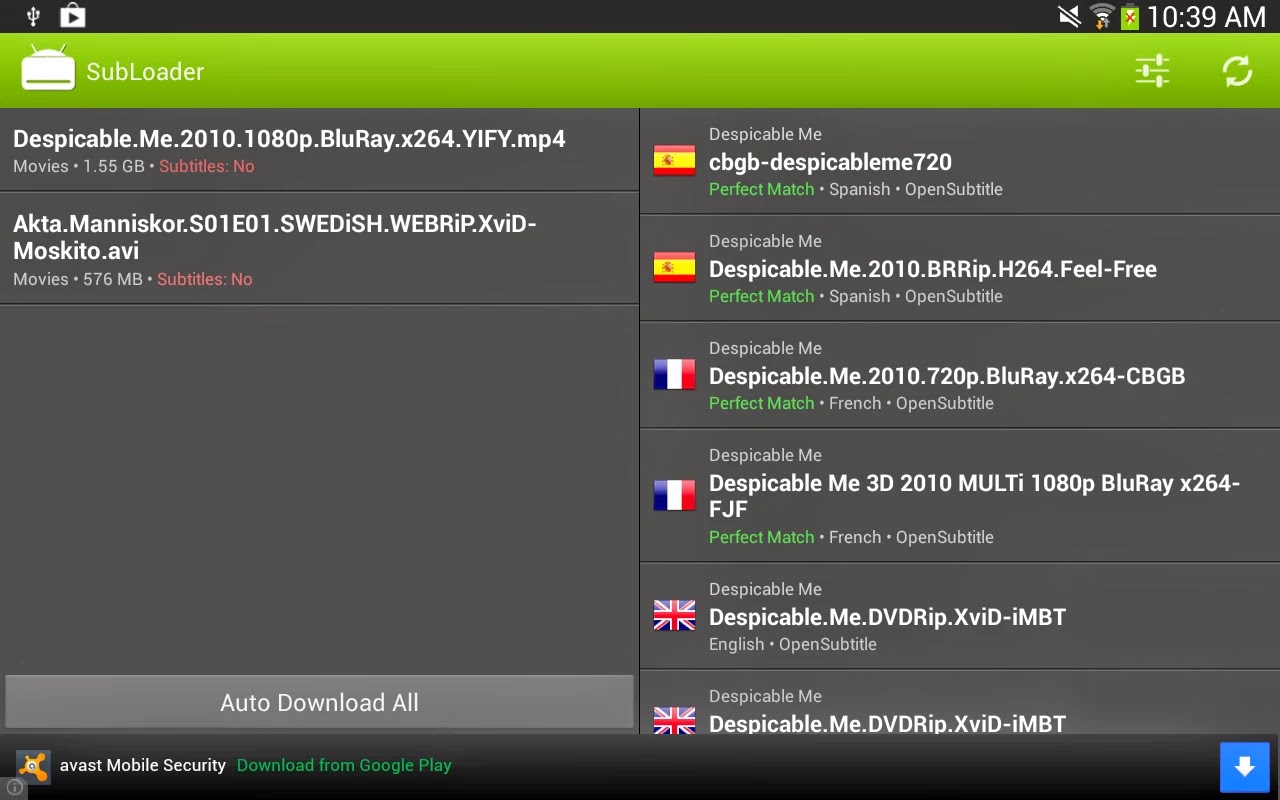This screenshot has height=800, width=1280.
Task: Tap the 10:39 AM clock
Action: pos(1206,16)
